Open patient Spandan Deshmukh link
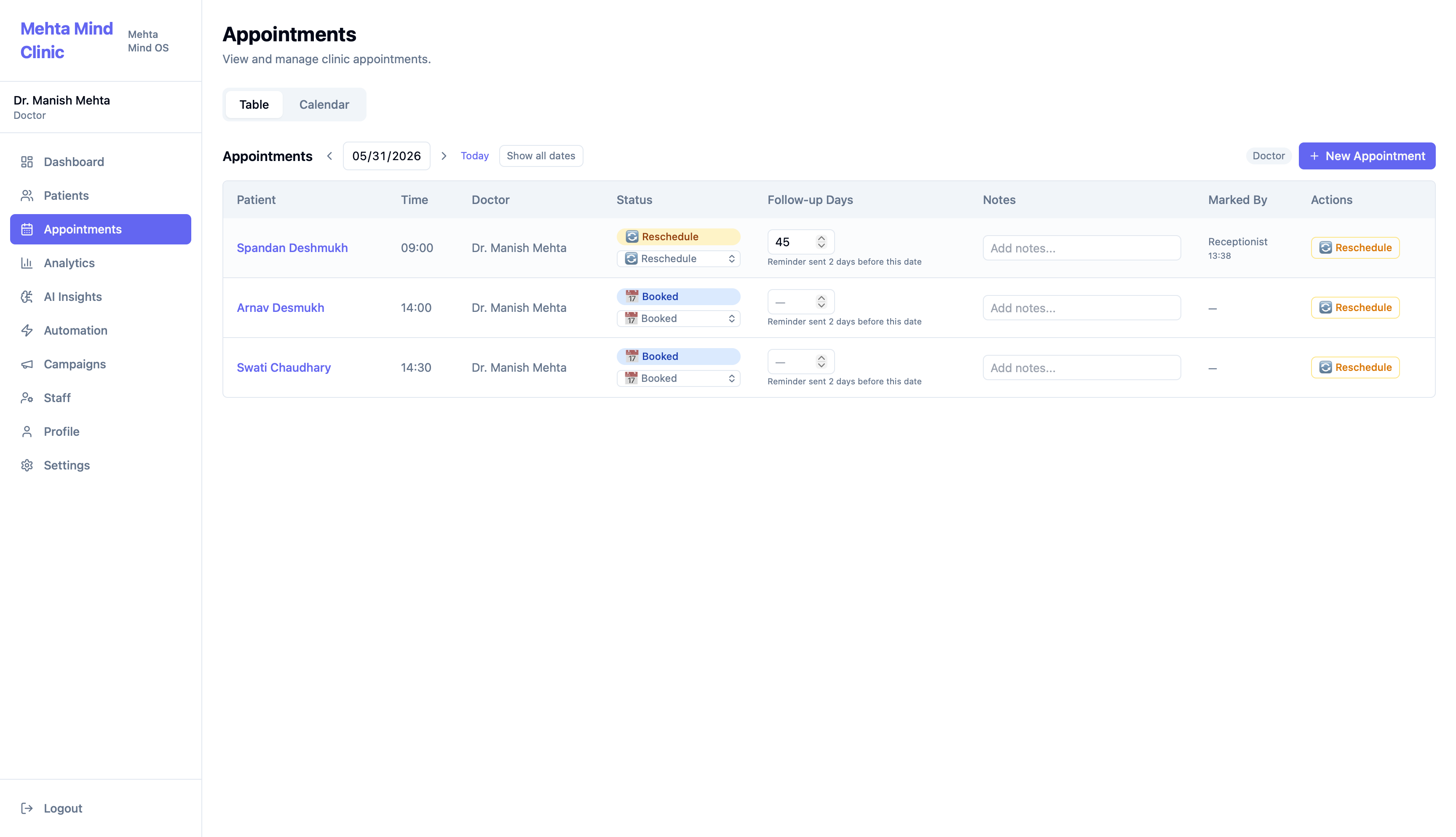 click(x=292, y=248)
